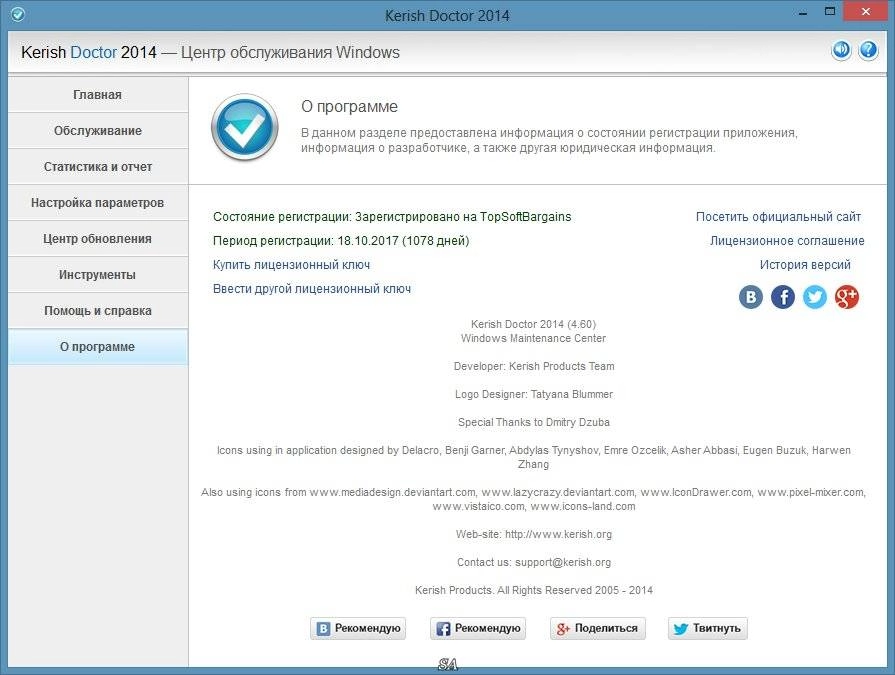Click the Contact us support@kerish.org text
Screen dimensions: 895x675
tap(534, 562)
